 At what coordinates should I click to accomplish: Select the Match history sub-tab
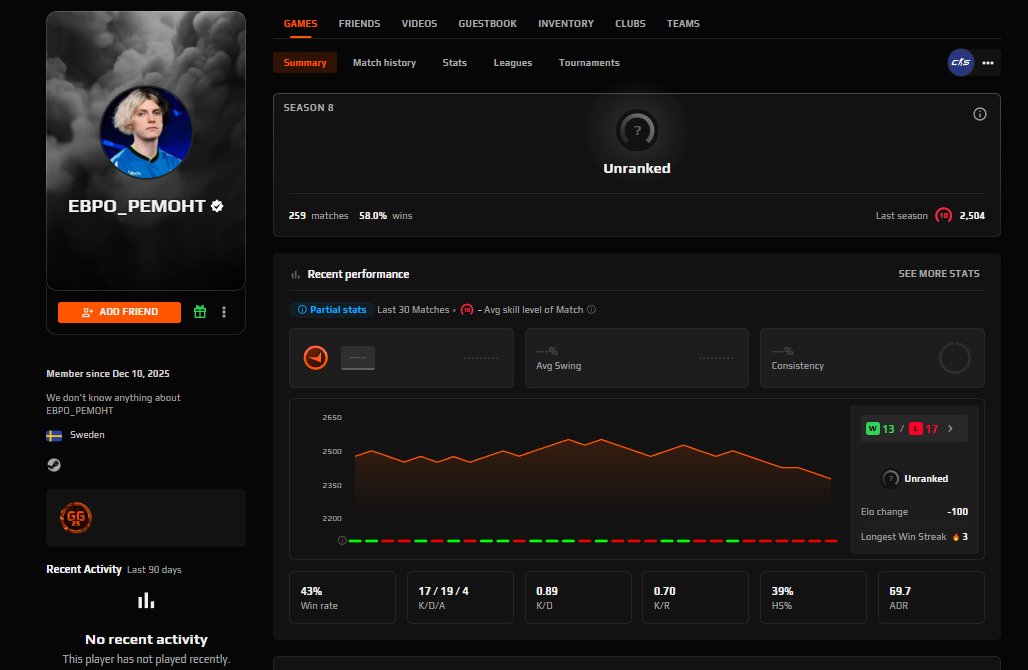[x=384, y=63]
